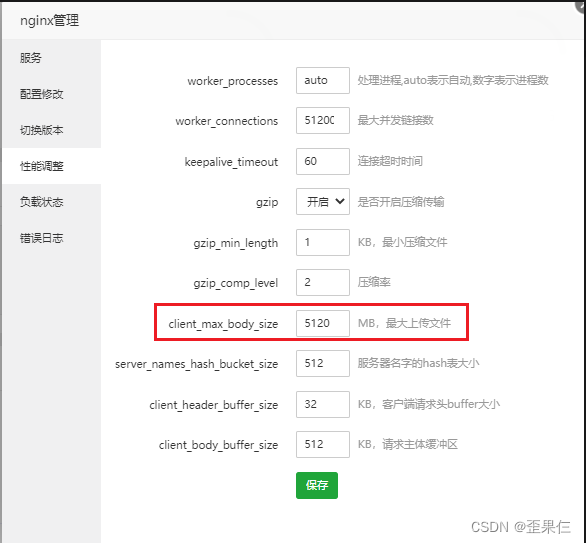Switch to 切换版本 tab
Viewport: 586px width, 543px height.
coord(52,130)
